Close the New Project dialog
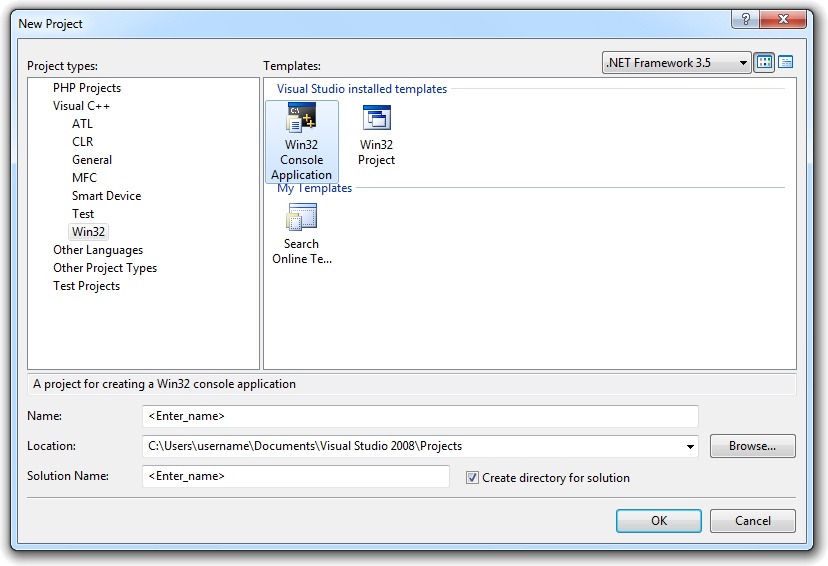This screenshot has width=828, height=566. 783,20
